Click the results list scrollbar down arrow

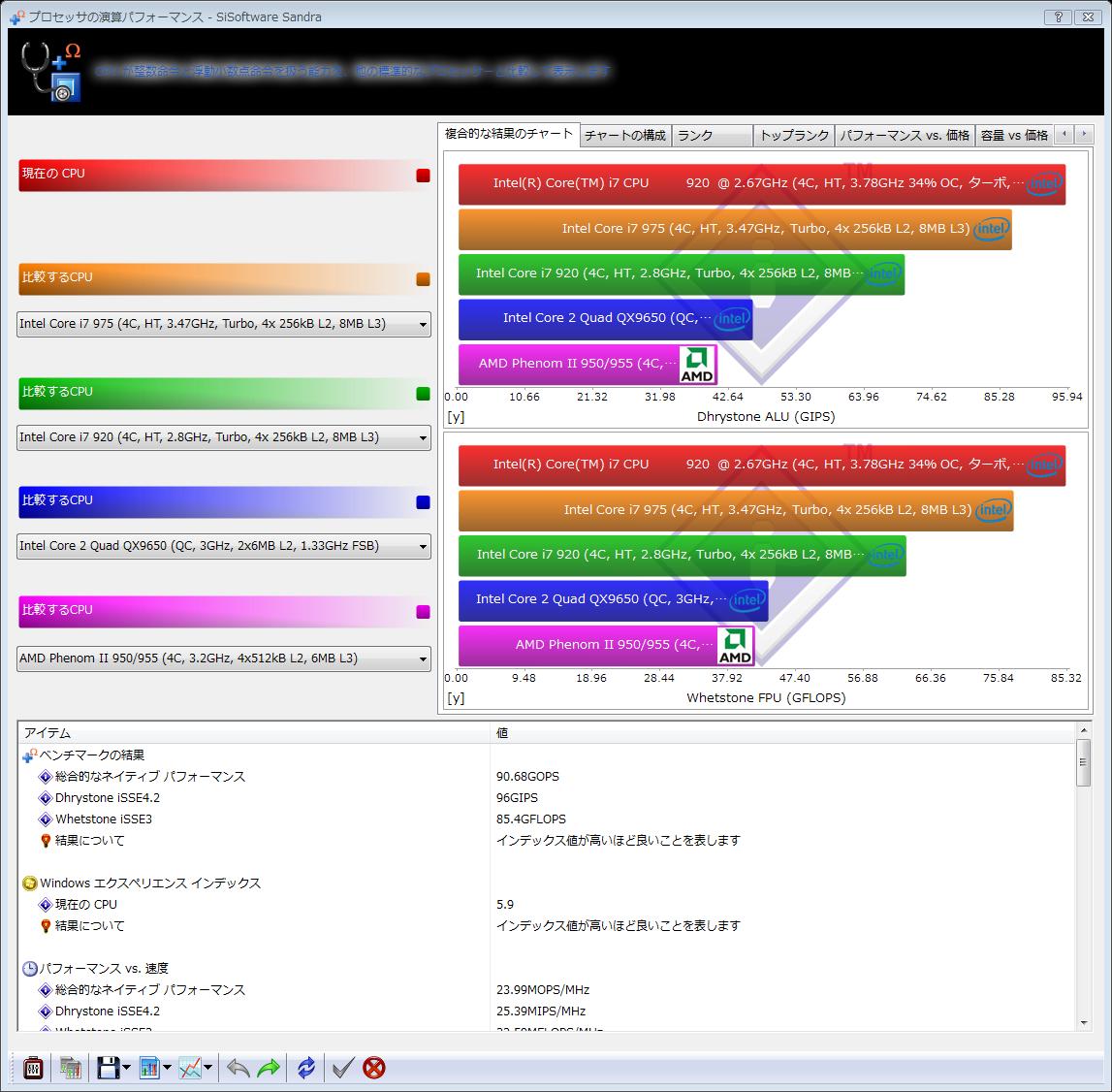coord(1084,1023)
